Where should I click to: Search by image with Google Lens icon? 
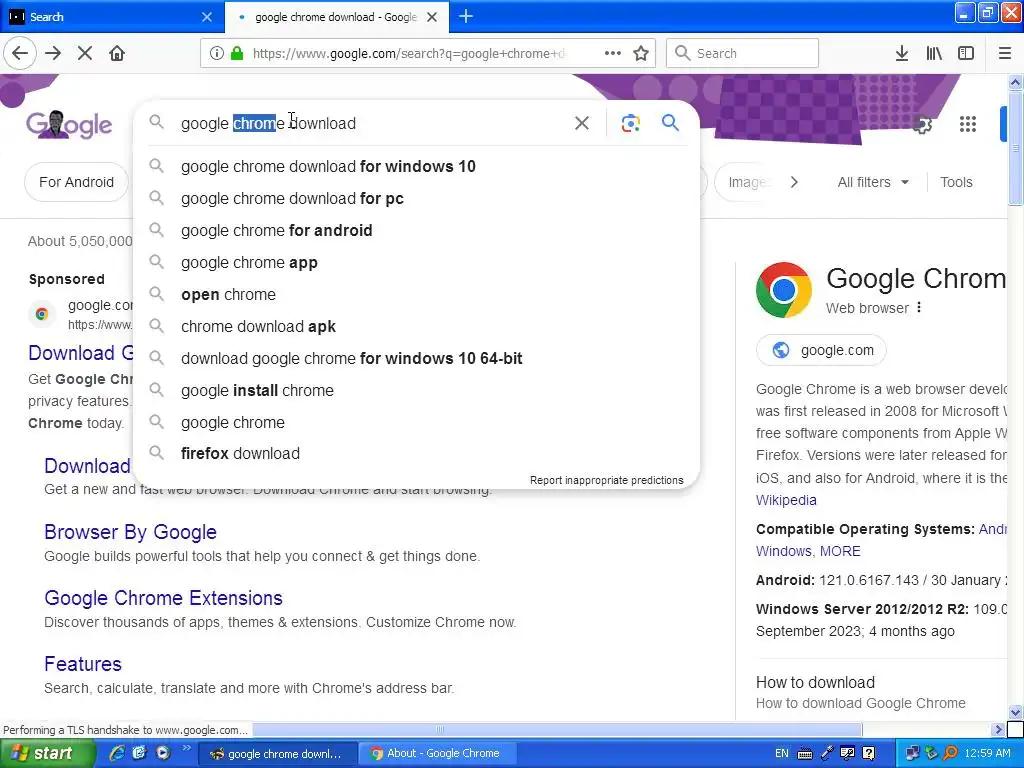(x=630, y=123)
